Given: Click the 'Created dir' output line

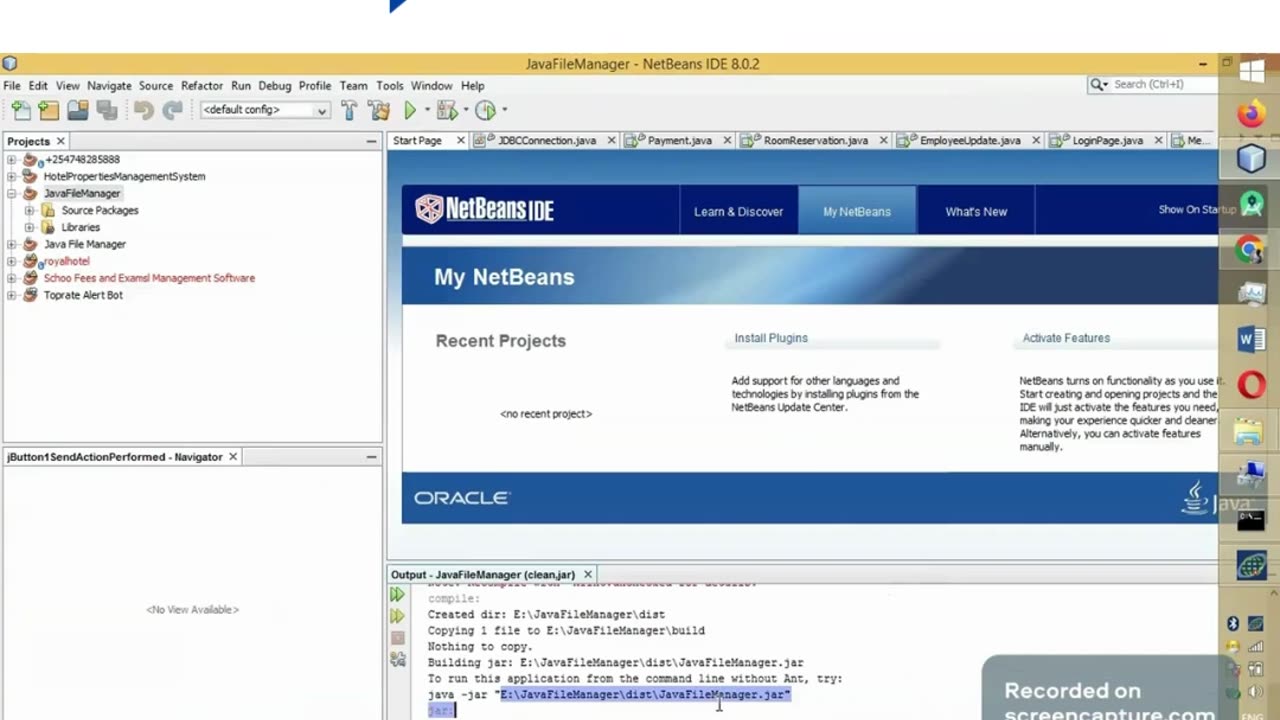Looking at the screenshot, I should pos(546,615).
